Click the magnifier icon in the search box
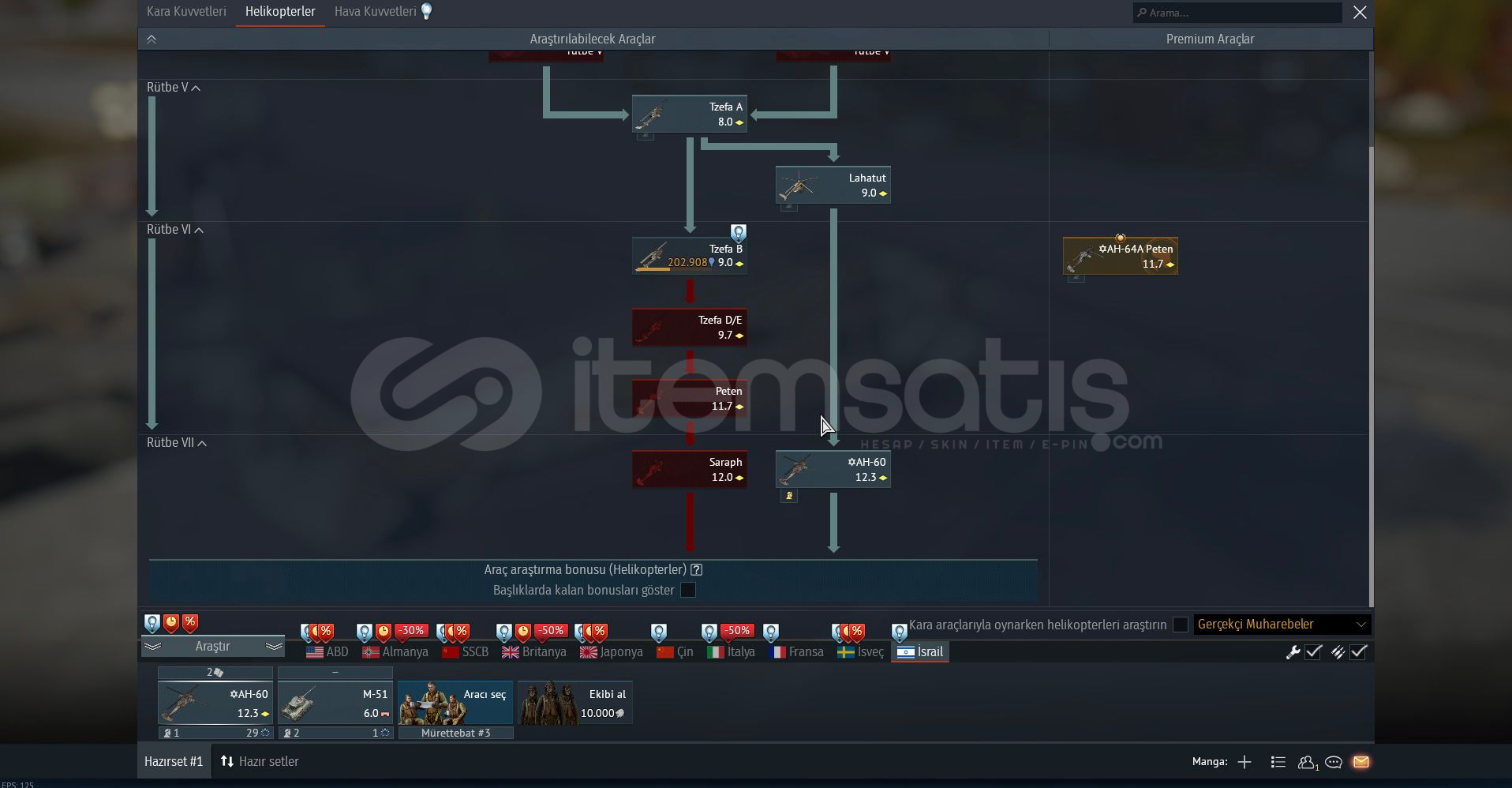 (x=1141, y=13)
